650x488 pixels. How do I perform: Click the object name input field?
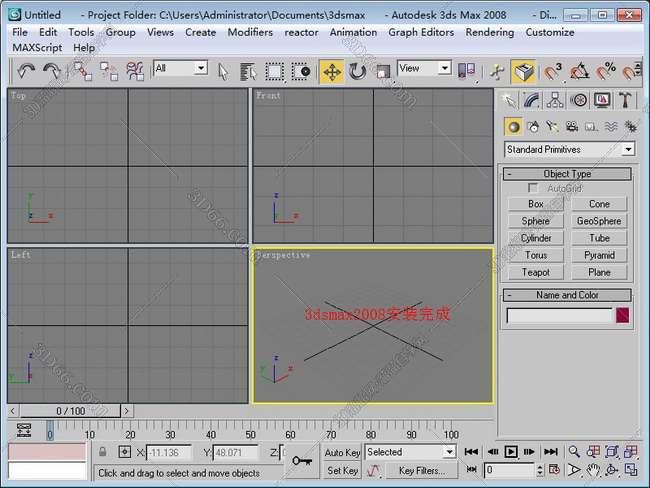pos(559,316)
